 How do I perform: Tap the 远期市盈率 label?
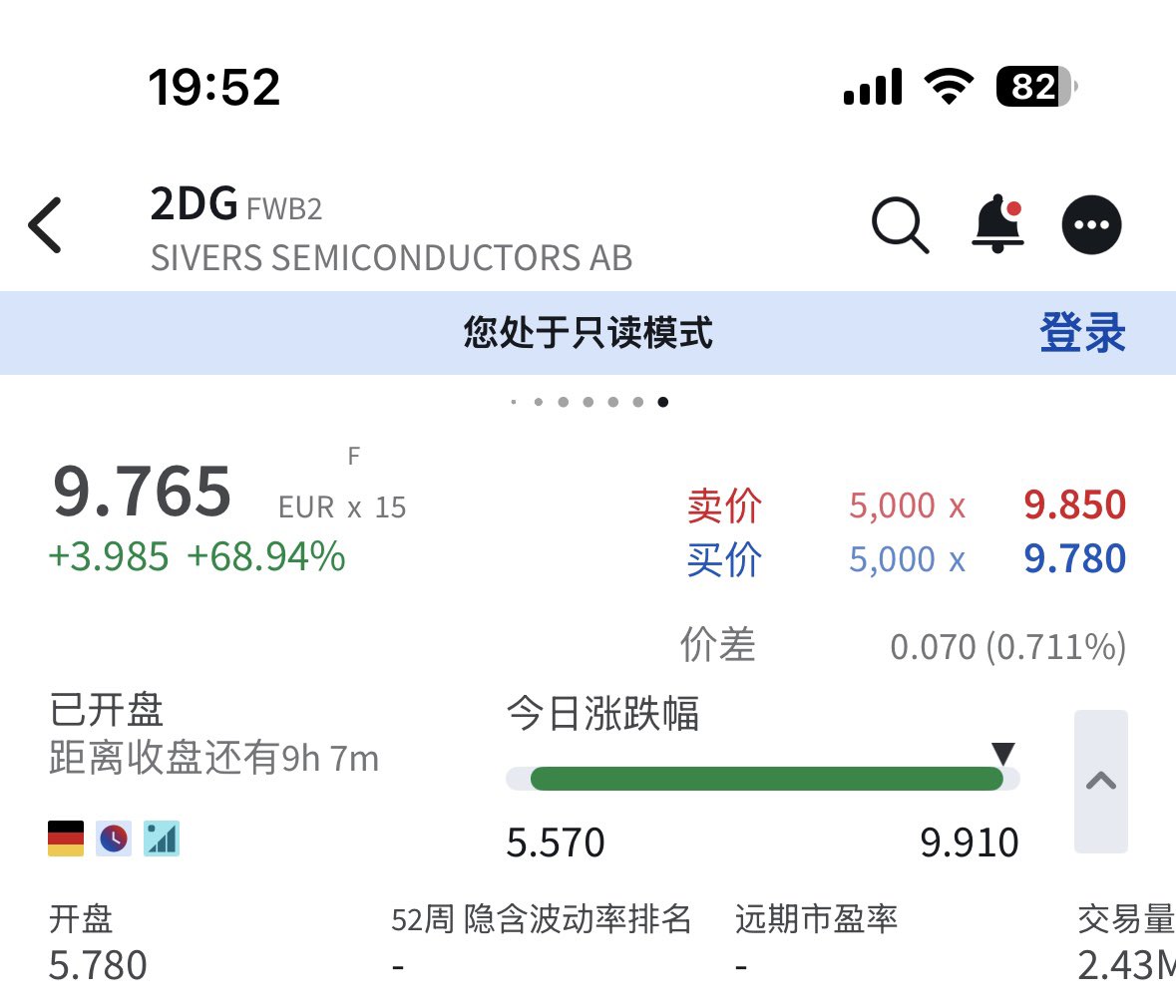click(816, 919)
